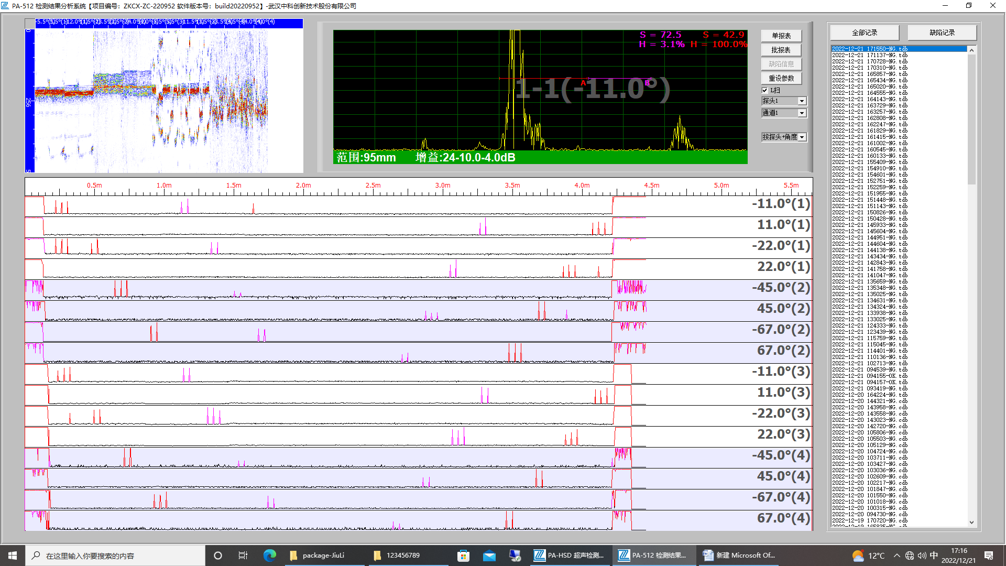The width and height of the screenshot is (1006, 566).
Task: Show hidden system tray icons
Action: tap(896, 555)
